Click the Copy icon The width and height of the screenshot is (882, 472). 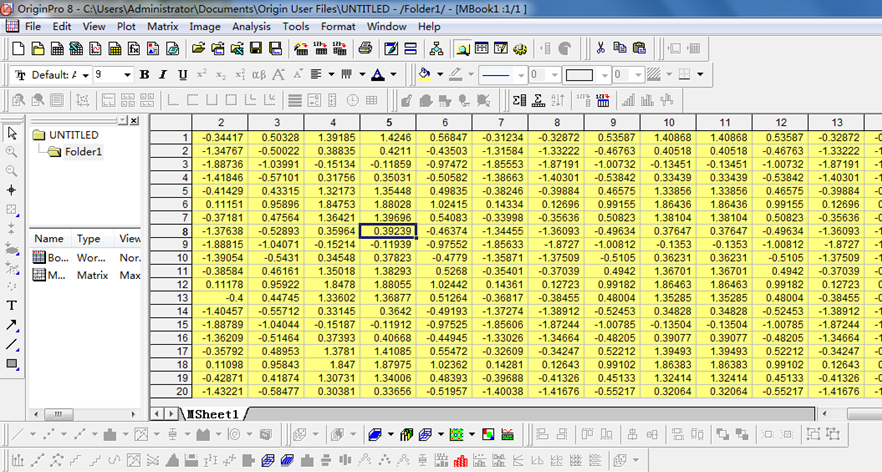coord(619,48)
